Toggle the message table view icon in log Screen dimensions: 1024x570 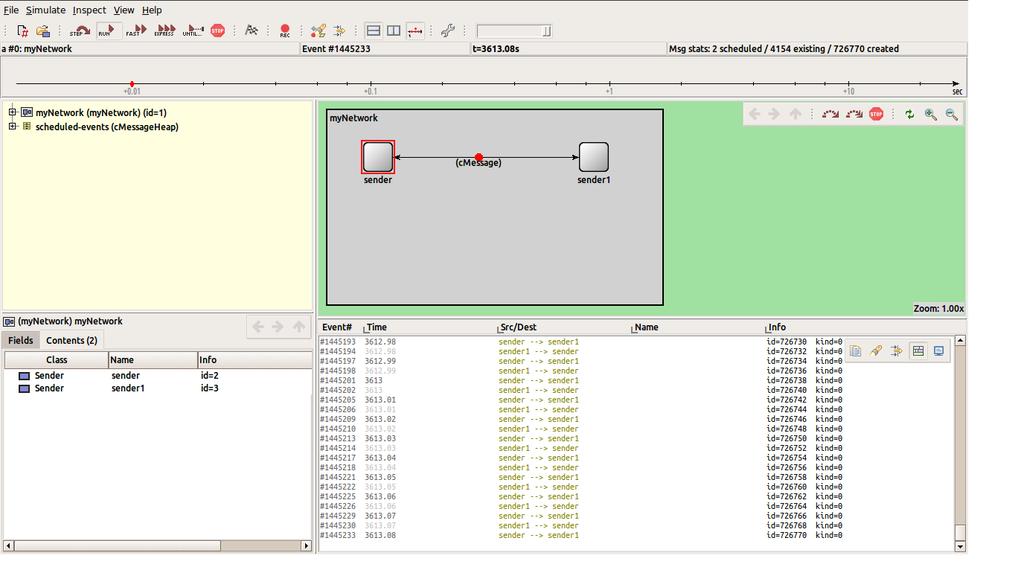[918, 351]
